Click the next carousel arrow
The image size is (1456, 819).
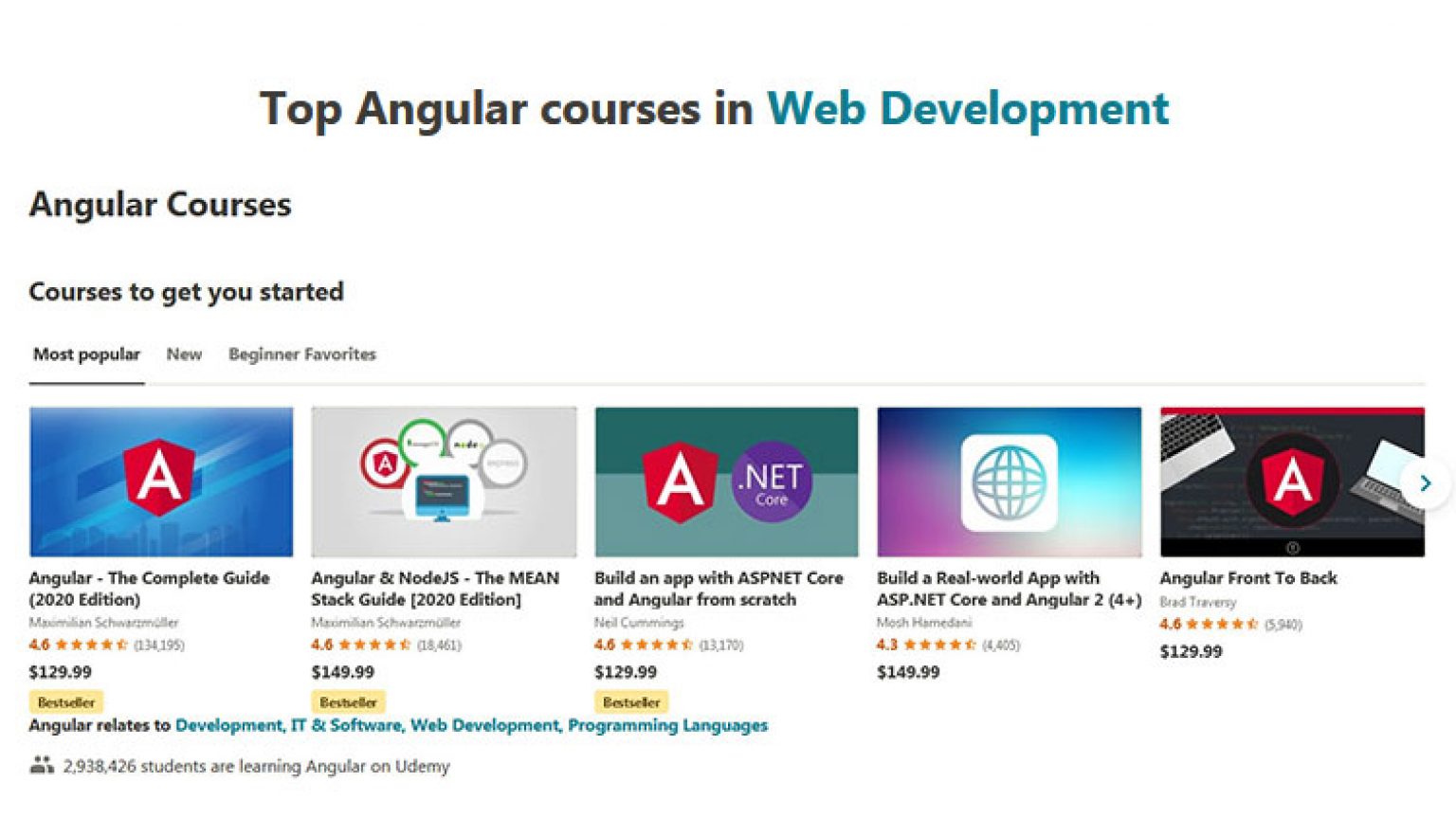click(x=1426, y=483)
